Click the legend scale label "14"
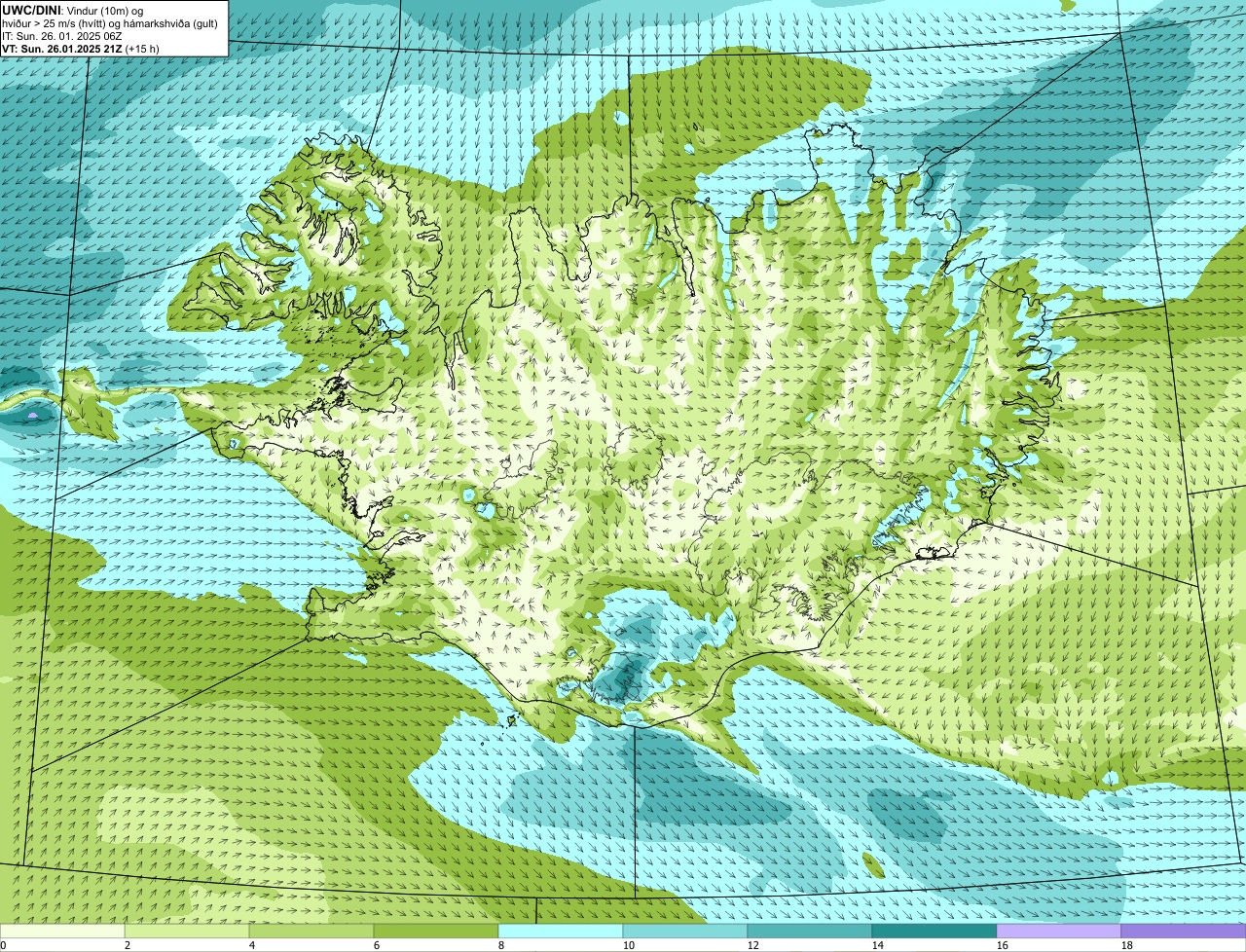The height and width of the screenshot is (952, 1246). coord(878,945)
